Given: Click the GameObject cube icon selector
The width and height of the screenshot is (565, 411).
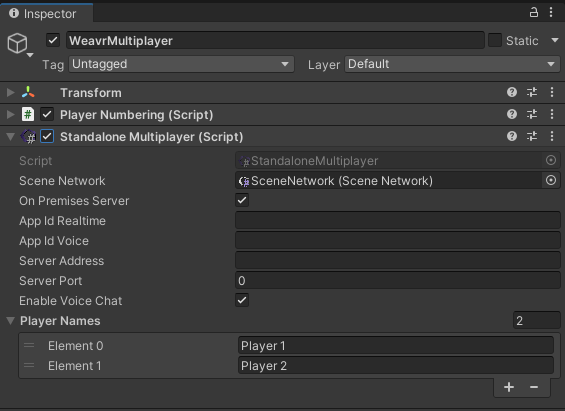Looking at the screenshot, I should point(19,45).
